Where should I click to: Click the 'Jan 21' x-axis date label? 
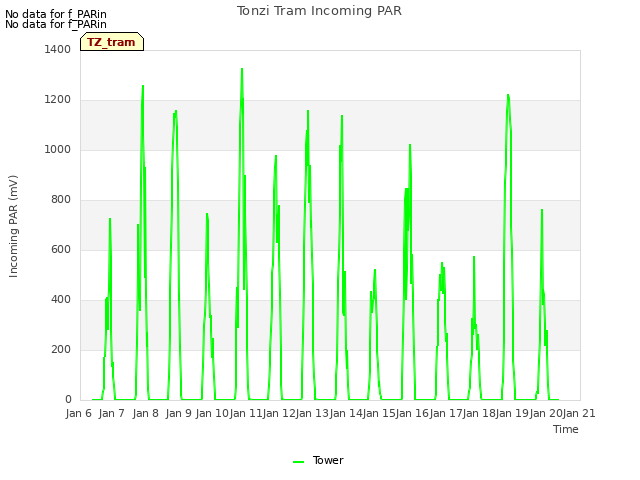[x=579, y=413]
